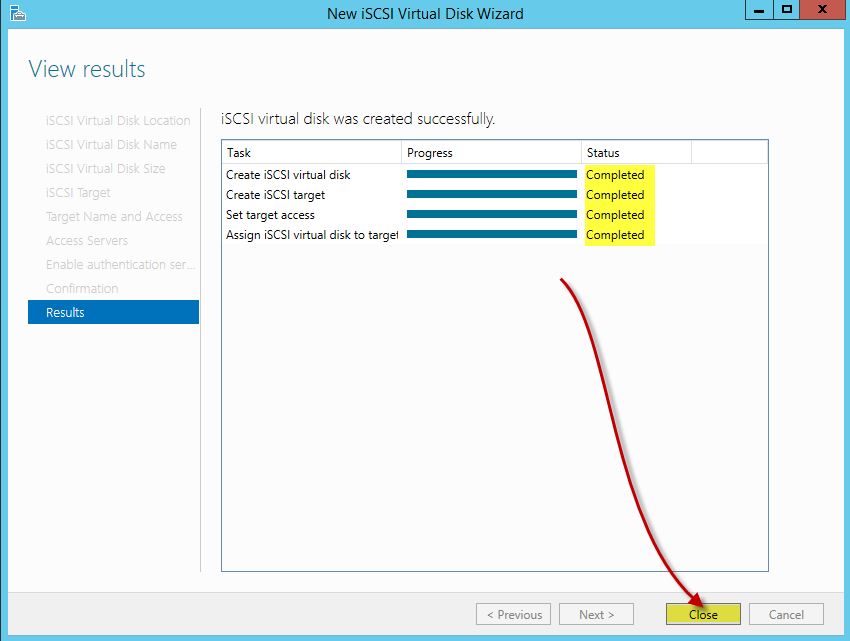The height and width of the screenshot is (641, 850).
Task: Click progress bar for Create iSCSI target
Action: click(x=492, y=194)
